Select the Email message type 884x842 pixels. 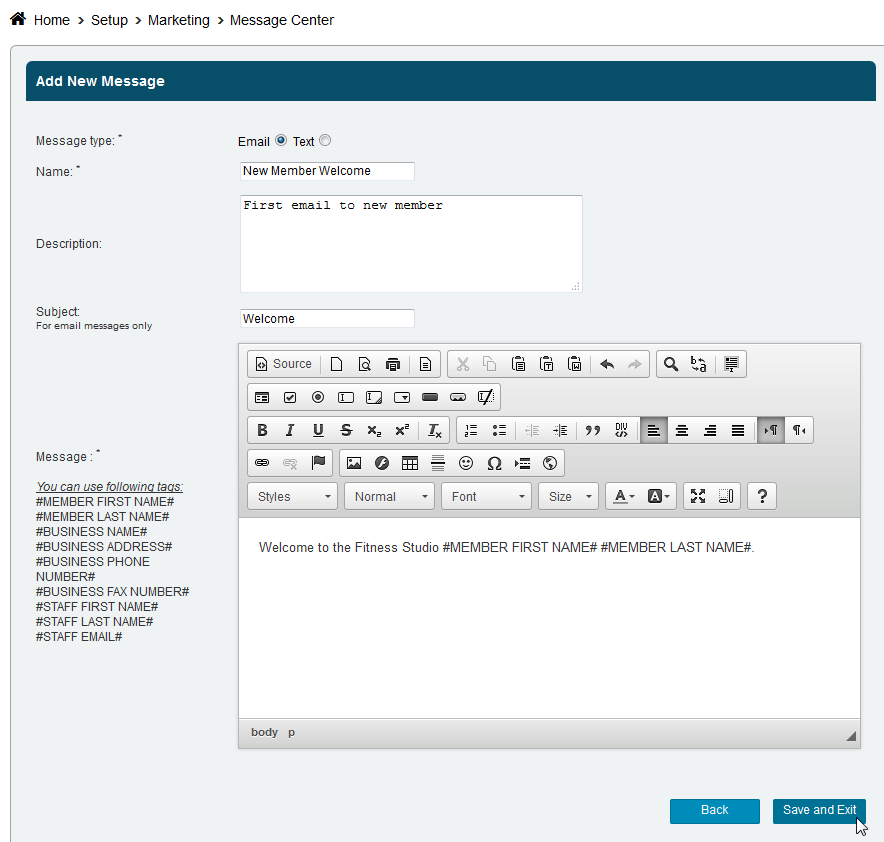pos(281,141)
